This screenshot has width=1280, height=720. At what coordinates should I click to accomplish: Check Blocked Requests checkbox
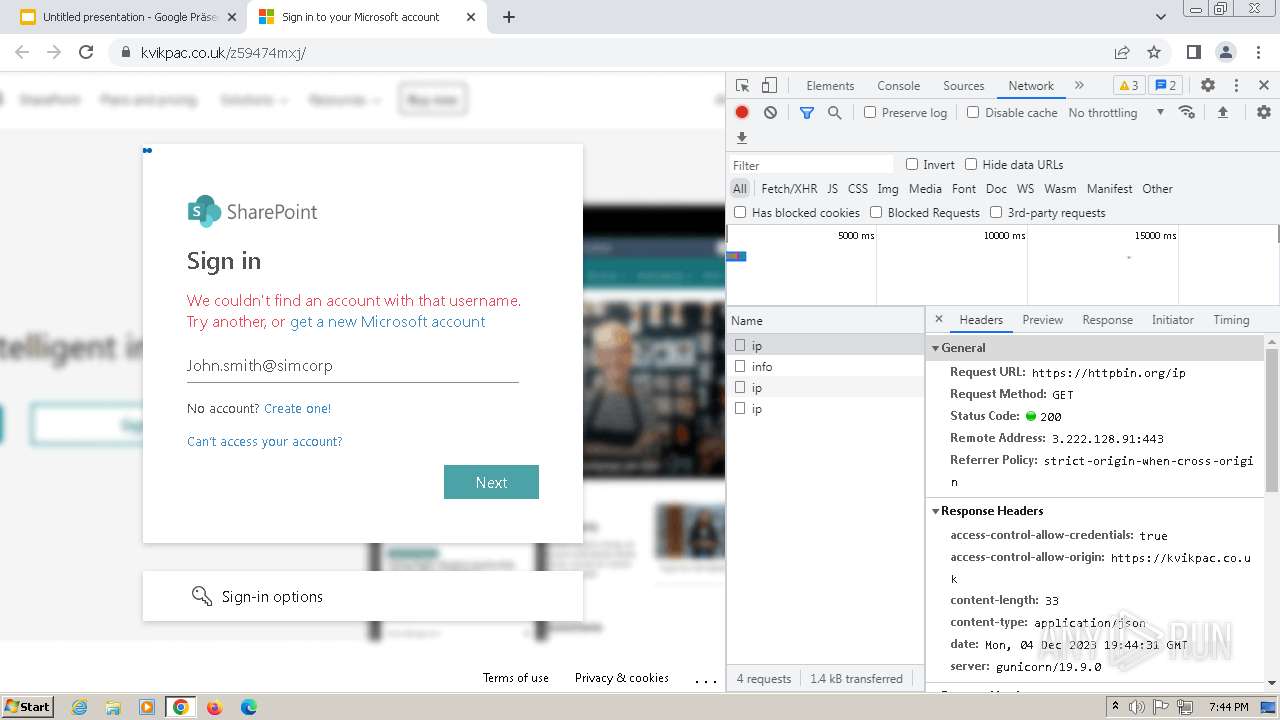(876, 212)
